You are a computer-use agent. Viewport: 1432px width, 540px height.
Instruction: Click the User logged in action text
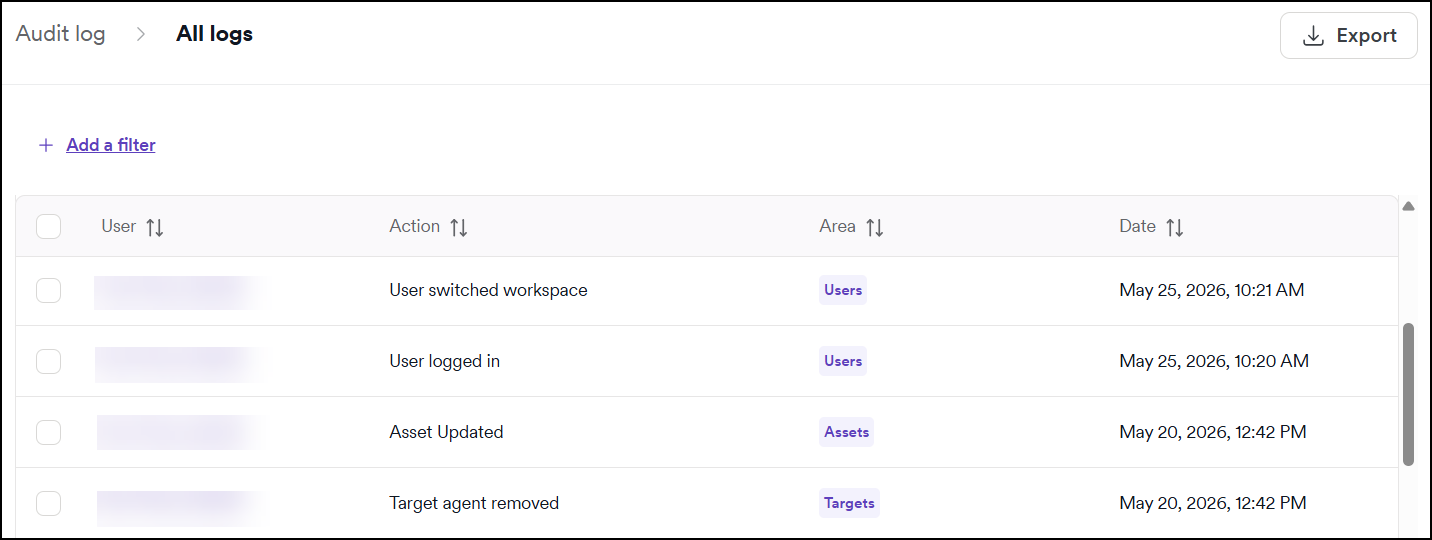click(444, 361)
